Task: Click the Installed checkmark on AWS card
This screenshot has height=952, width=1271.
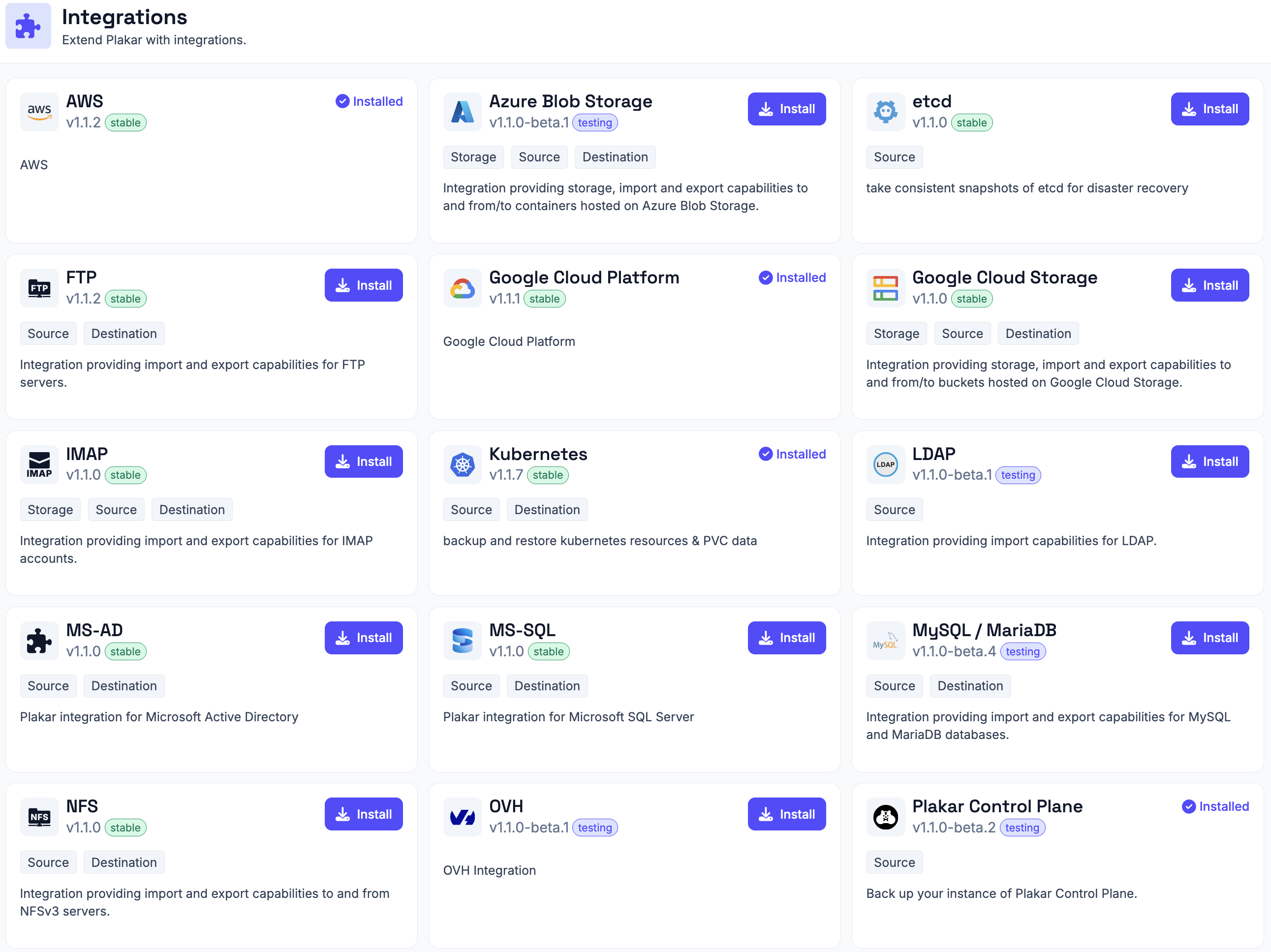Action: [x=342, y=101]
